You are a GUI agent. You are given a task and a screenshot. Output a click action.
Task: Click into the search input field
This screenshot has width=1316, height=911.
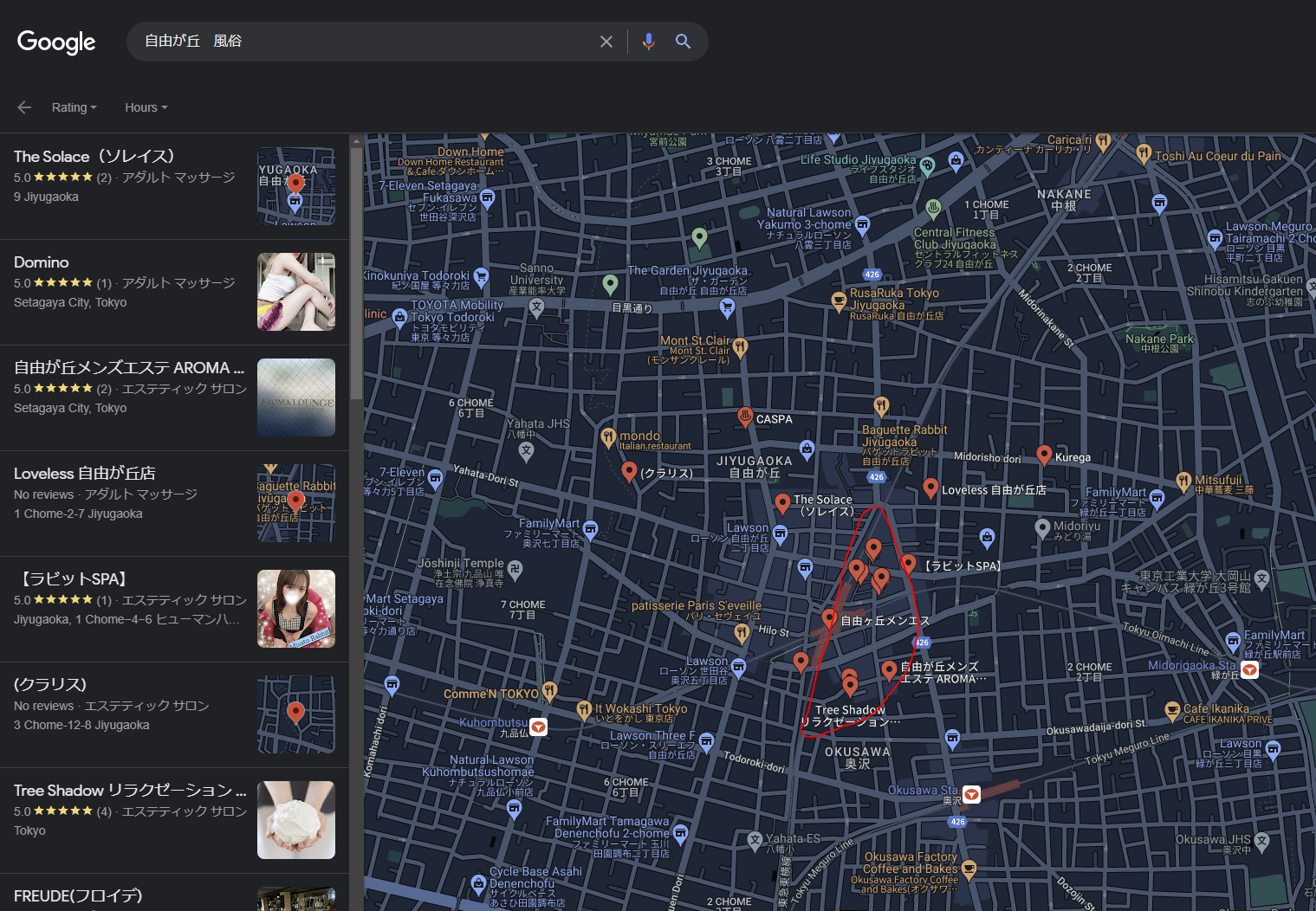click(364, 42)
